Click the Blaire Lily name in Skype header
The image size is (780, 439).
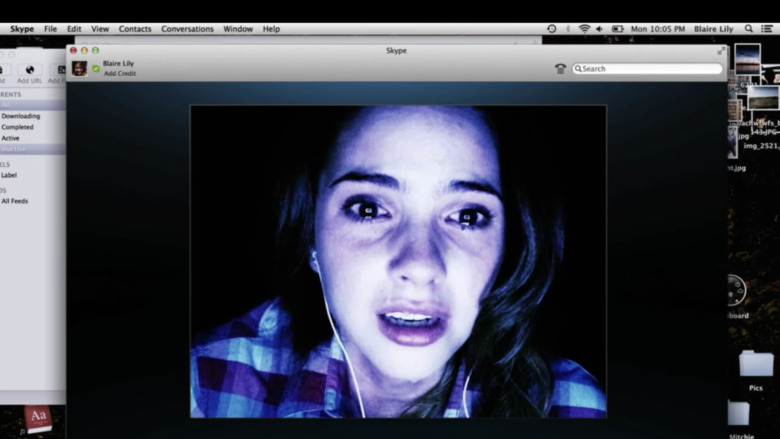(118, 64)
